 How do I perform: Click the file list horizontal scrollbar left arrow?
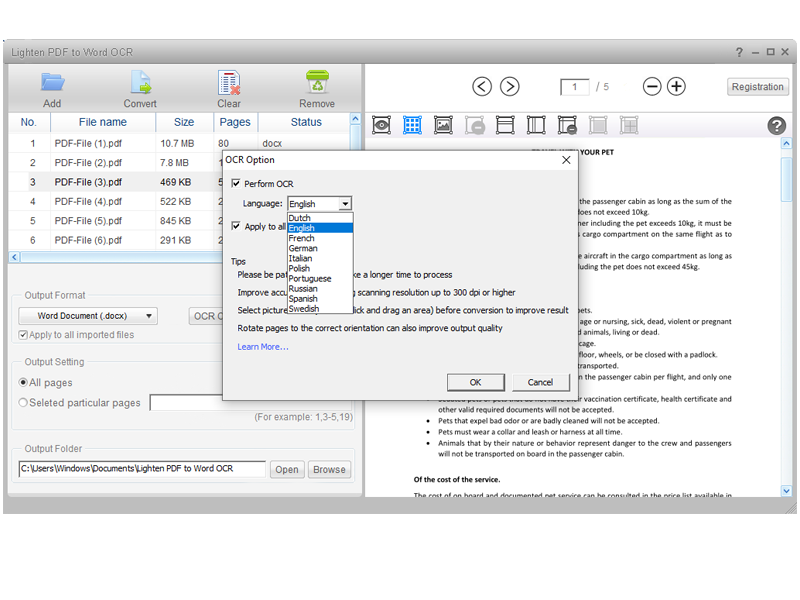(14, 257)
